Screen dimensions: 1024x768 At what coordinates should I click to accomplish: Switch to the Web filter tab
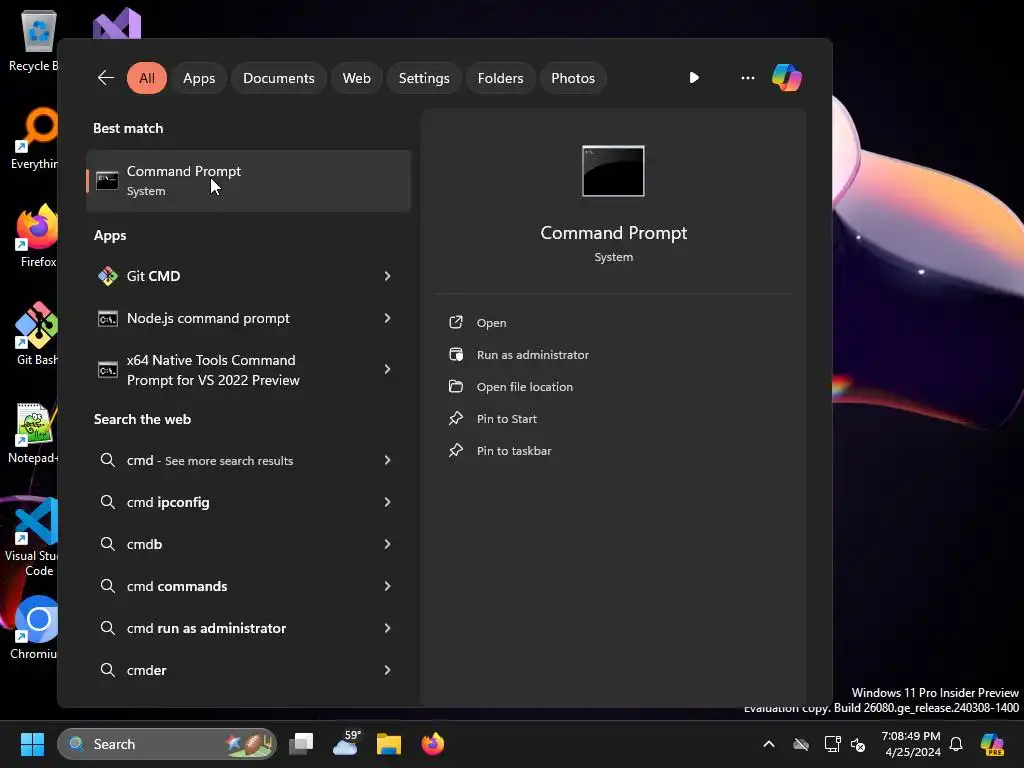pyautogui.click(x=357, y=78)
